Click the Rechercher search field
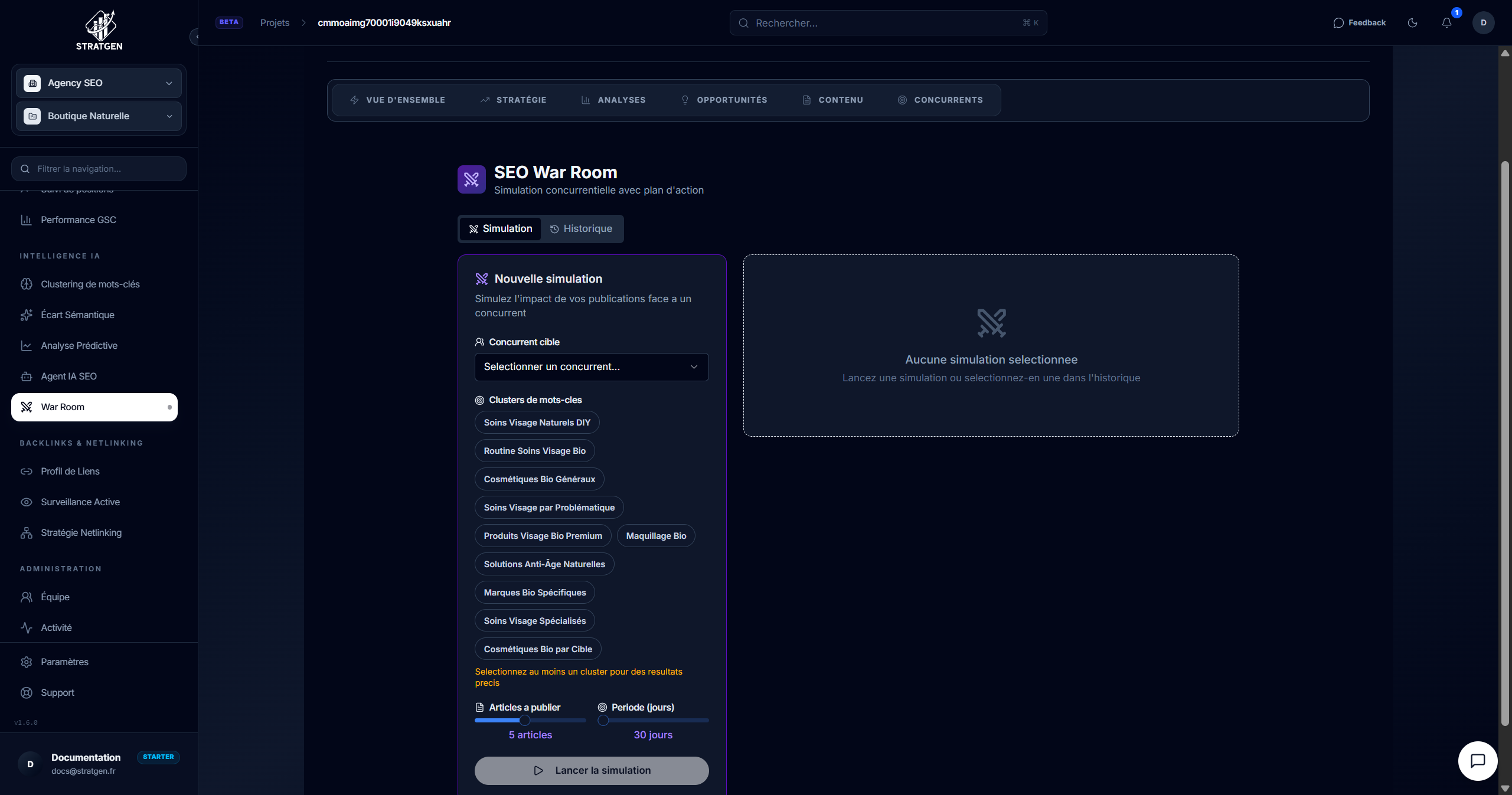Viewport: 1512px width, 795px height. pyautogui.click(x=887, y=23)
